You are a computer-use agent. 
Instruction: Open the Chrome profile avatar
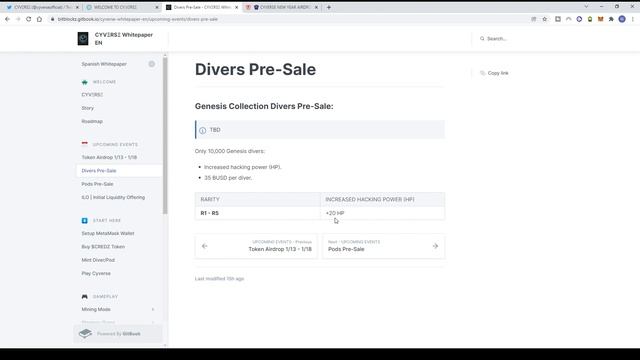[x=622, y=19]
